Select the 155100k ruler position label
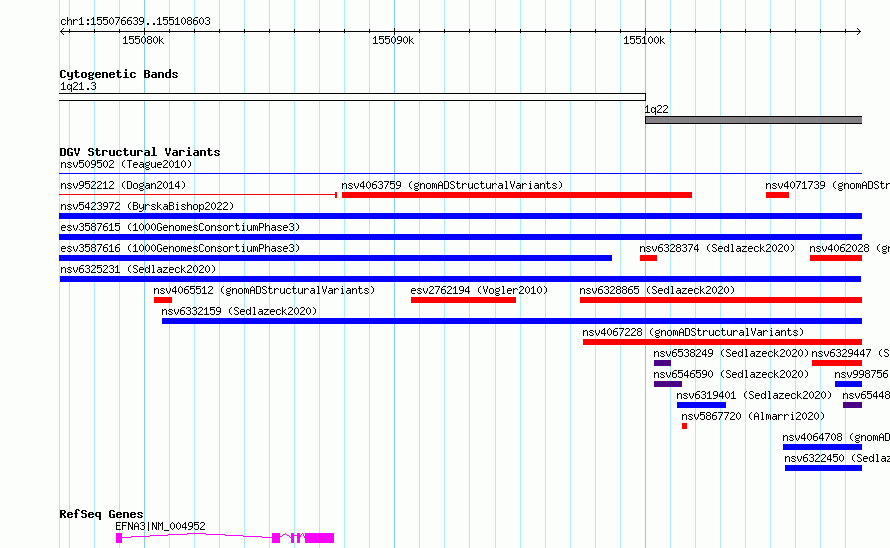The height and width of the screenshot is (548, 890). 644,40
